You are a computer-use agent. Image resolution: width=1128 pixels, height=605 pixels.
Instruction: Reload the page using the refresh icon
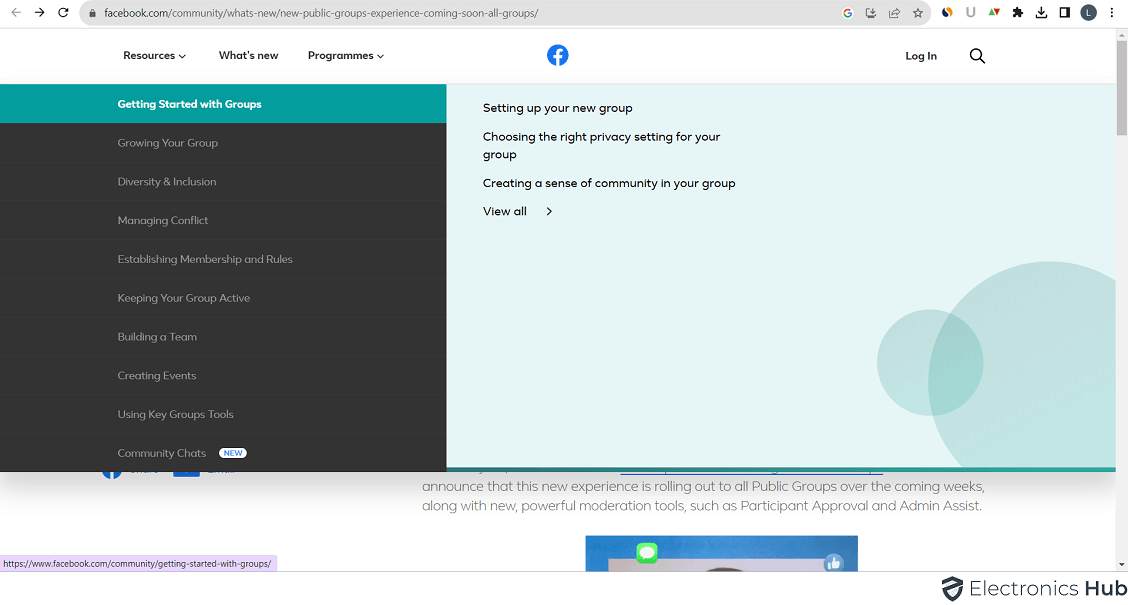coord(64,13)
